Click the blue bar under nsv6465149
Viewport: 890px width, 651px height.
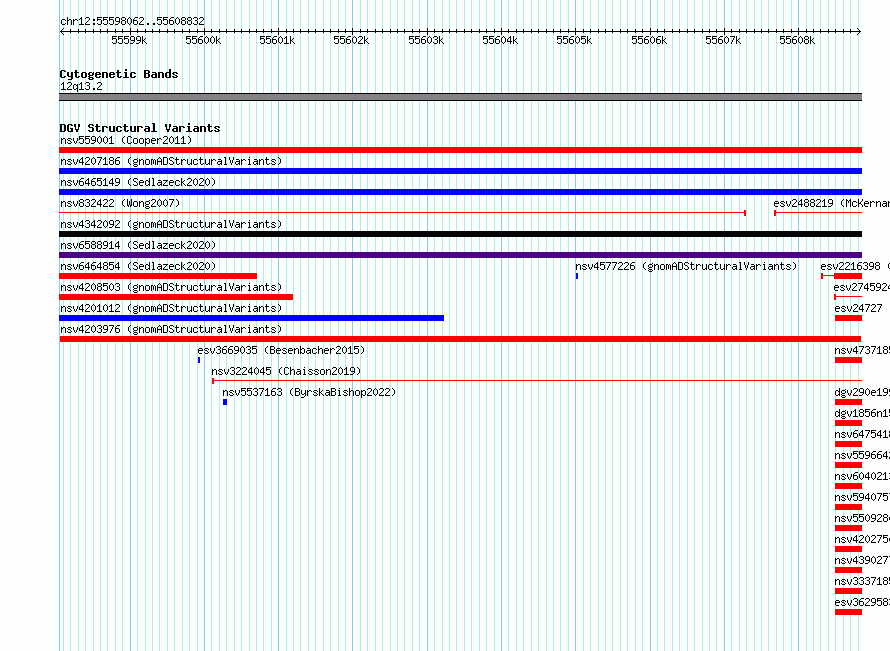click(x=460, y=192)
